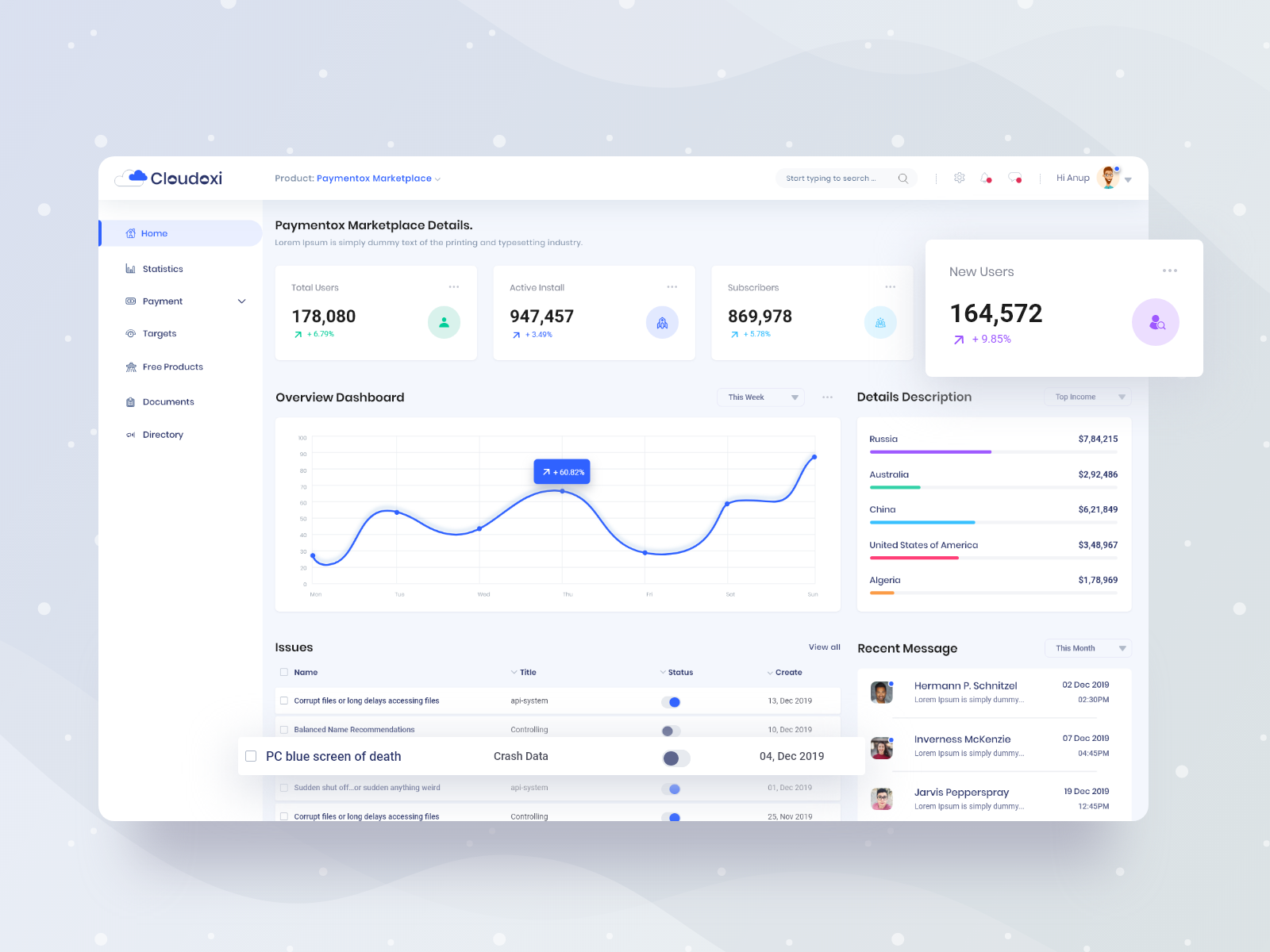The width and height of the screenshot is (1270, 952).
Task: Click the Targets sidebar icon
Action: click(130, 334)
